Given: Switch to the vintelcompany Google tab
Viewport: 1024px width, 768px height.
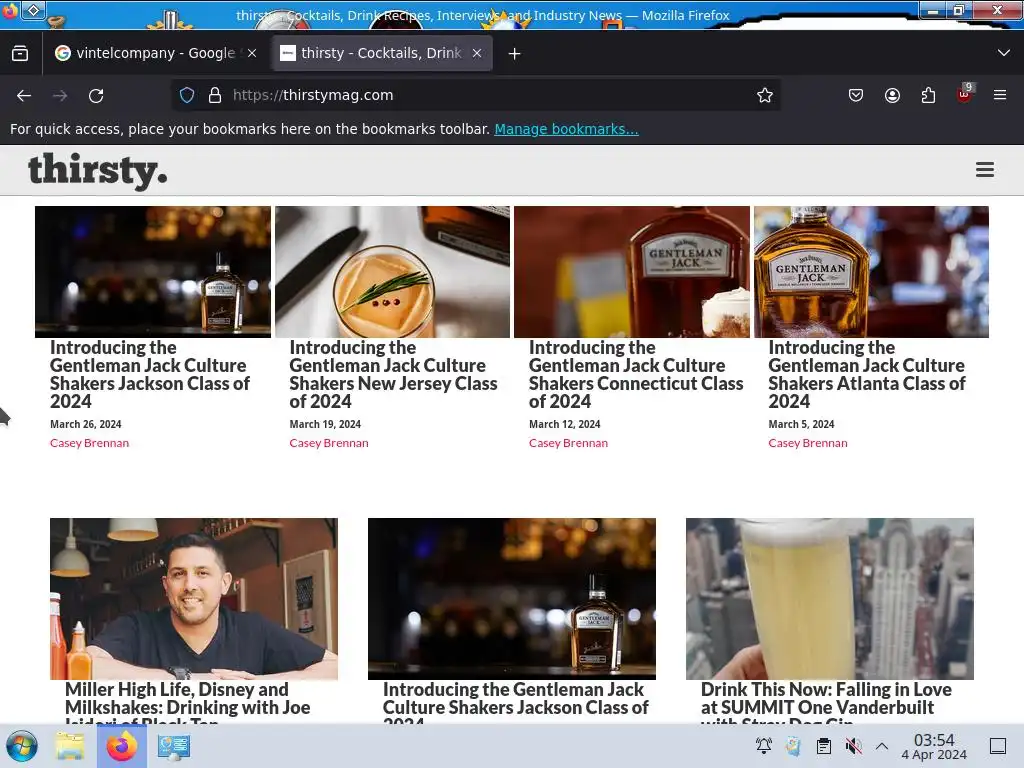Looking at the screenshot, I should (x=155, y=53).
